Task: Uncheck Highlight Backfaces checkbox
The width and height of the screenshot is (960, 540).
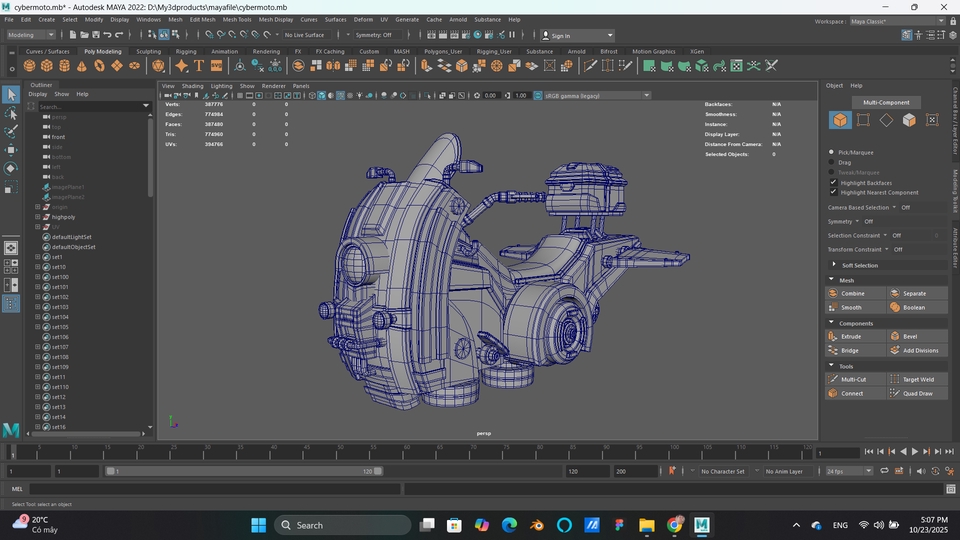Action: [833, 182]
